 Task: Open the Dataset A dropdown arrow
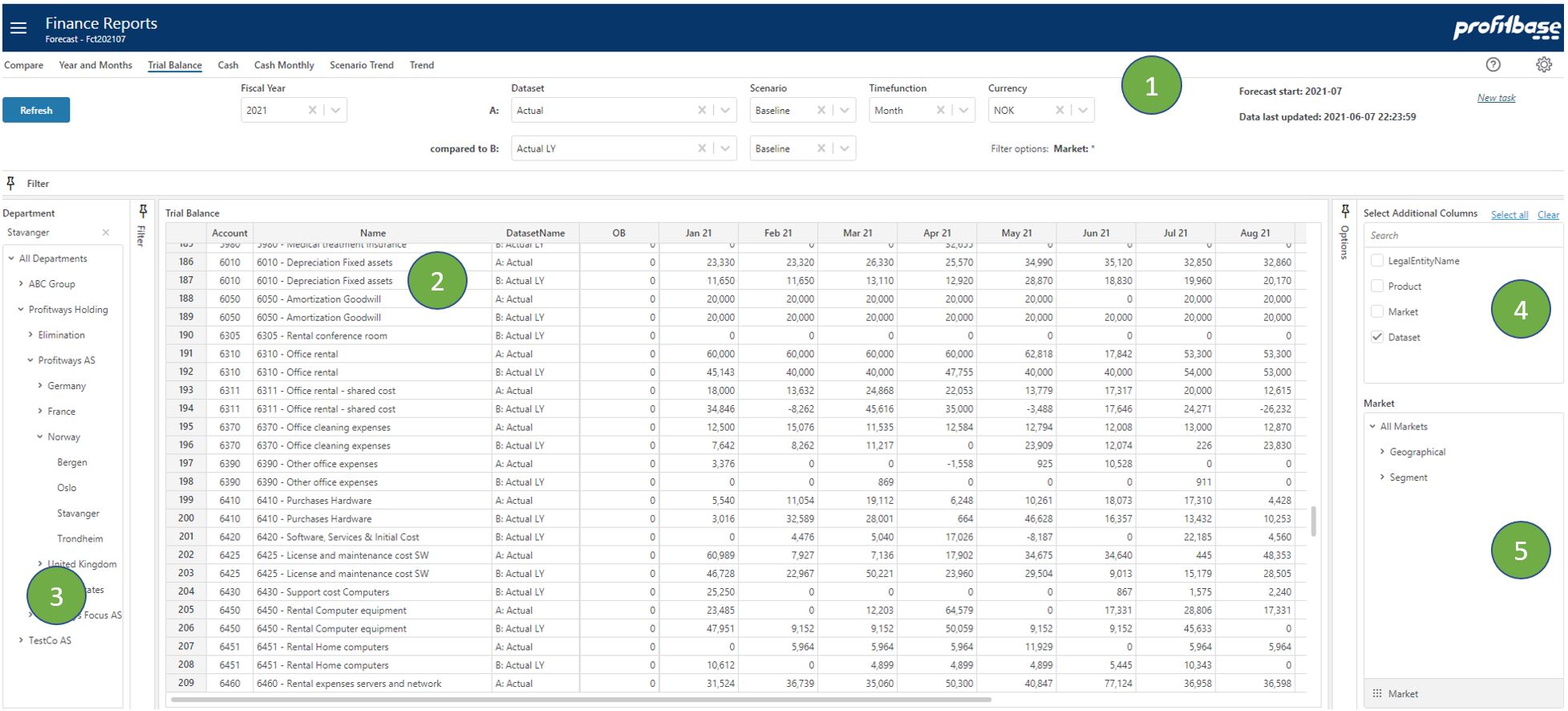(x=725, y=110)
